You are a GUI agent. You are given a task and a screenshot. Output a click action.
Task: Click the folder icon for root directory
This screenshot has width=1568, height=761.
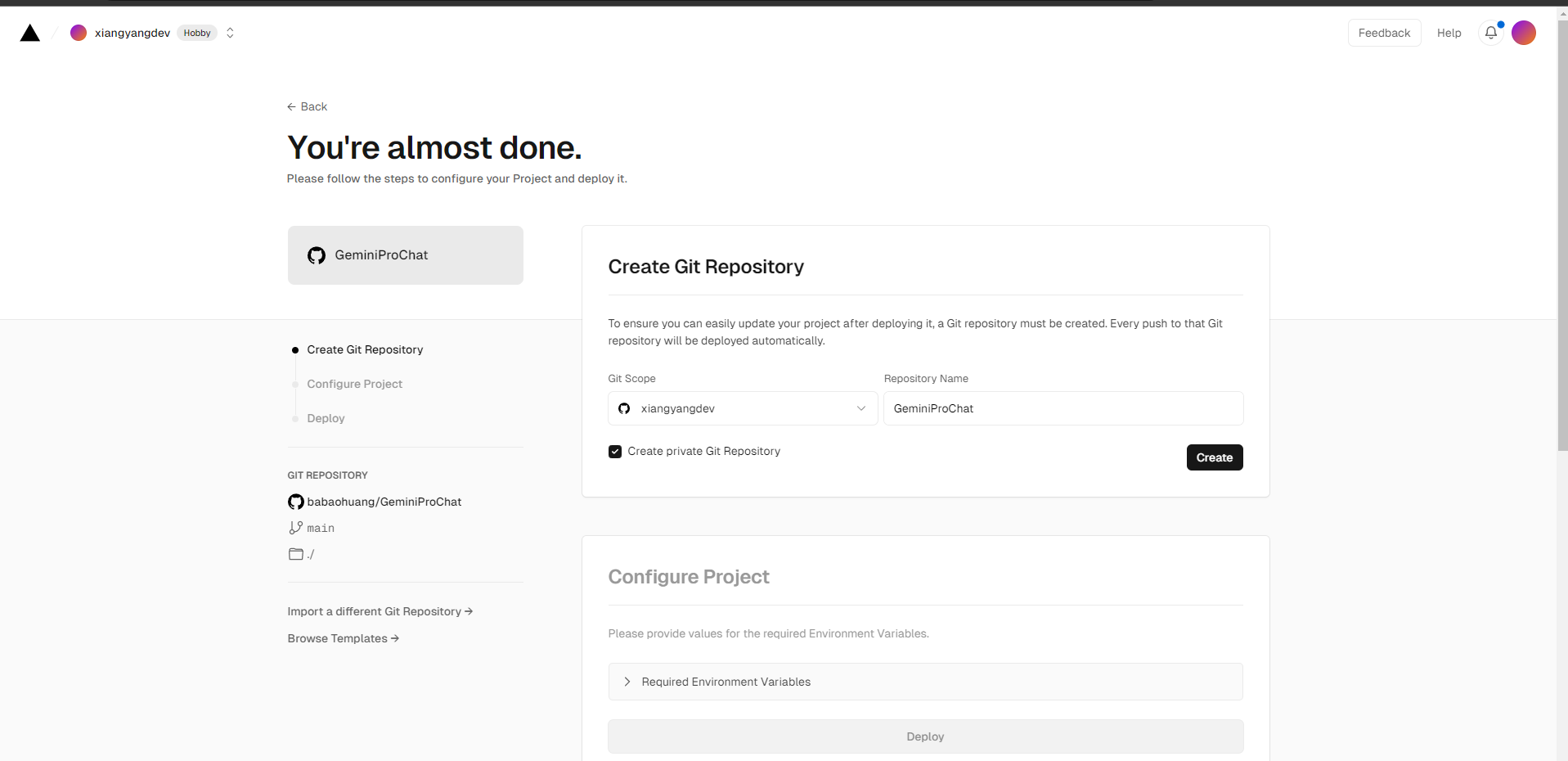pyautogui.click(x=295, y=554)
